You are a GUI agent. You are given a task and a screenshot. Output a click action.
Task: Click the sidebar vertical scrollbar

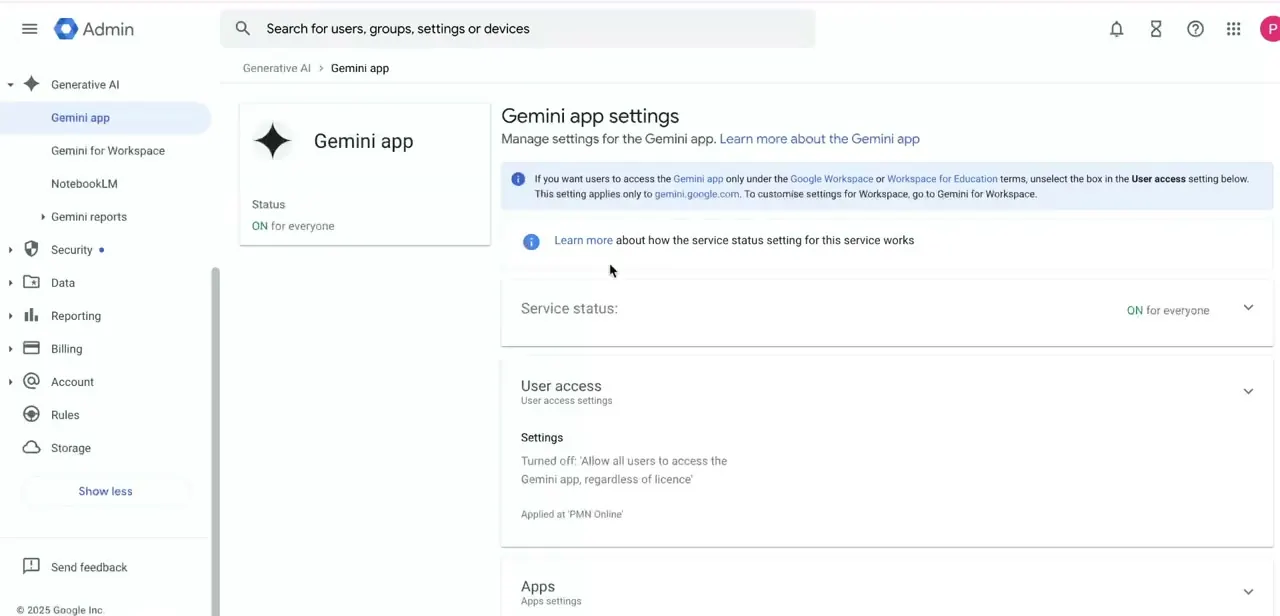214,440
